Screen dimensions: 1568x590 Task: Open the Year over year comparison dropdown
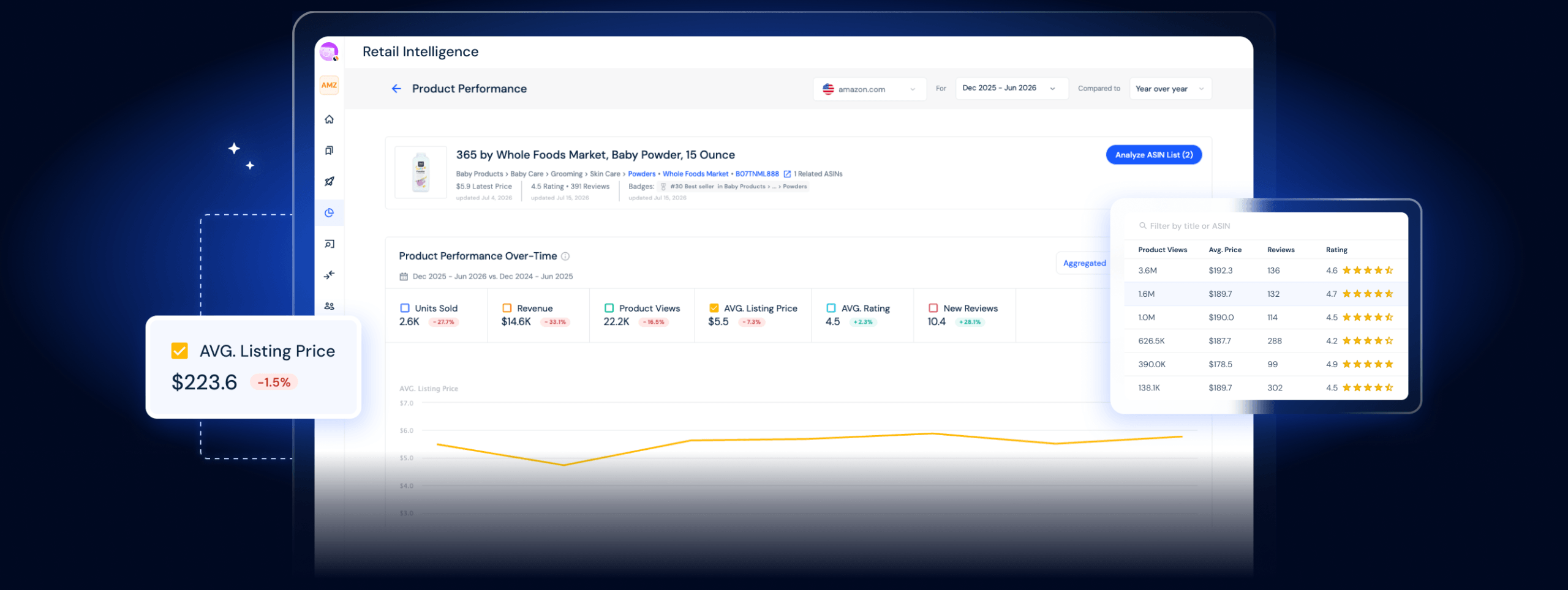coord(1170,89)
